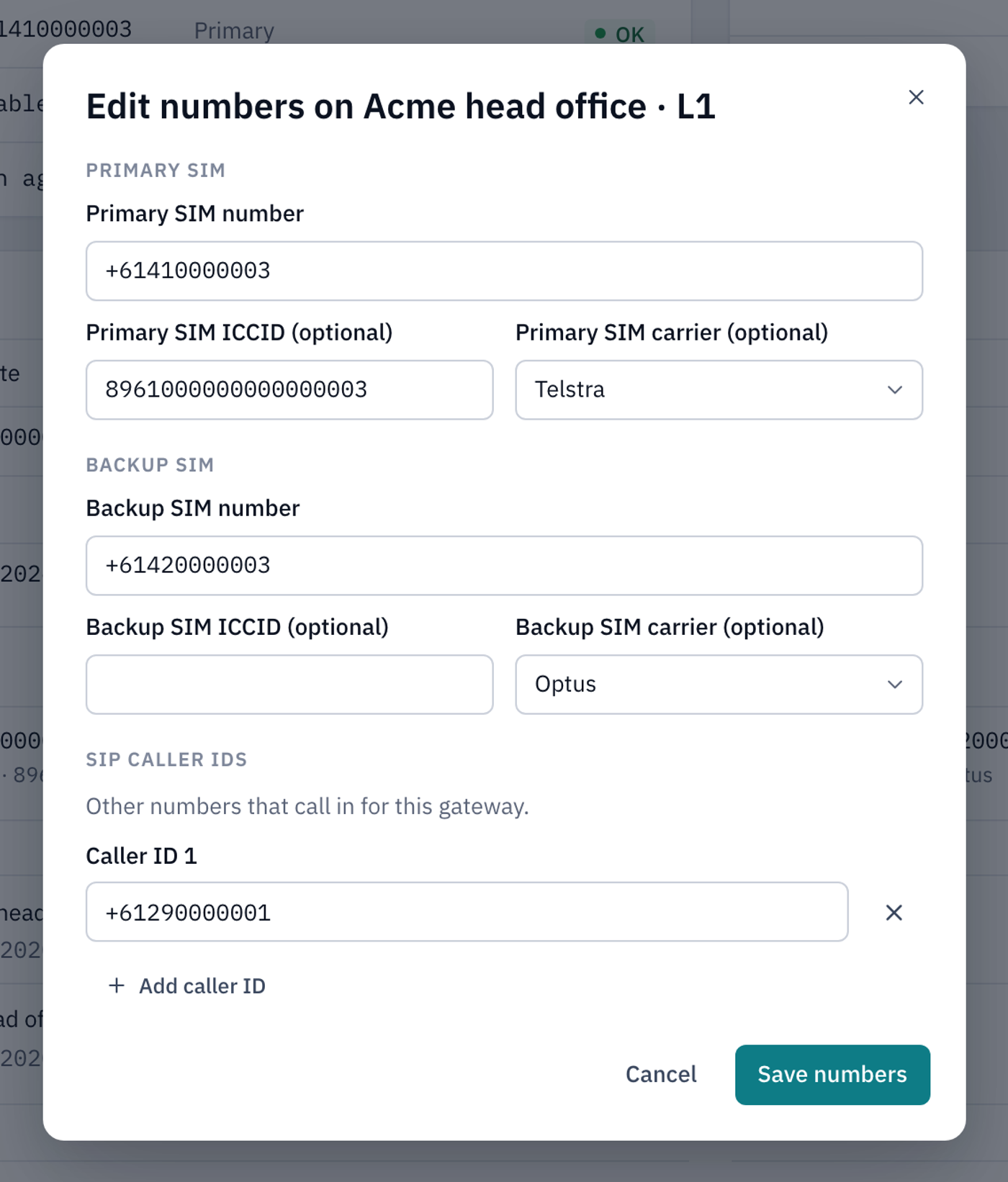Focus the Primary SIM ICCID field
The image size is (1008, 1182).
[x=289, y=389]
